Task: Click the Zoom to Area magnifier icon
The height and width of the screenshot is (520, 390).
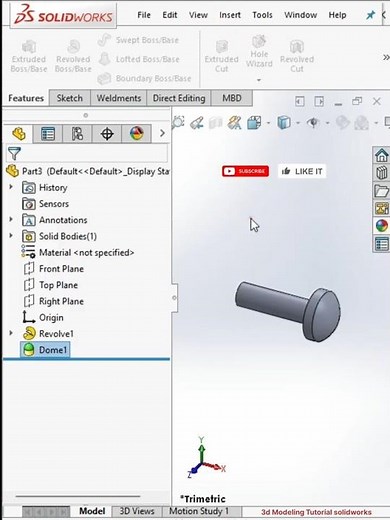Action: (178, 123)
